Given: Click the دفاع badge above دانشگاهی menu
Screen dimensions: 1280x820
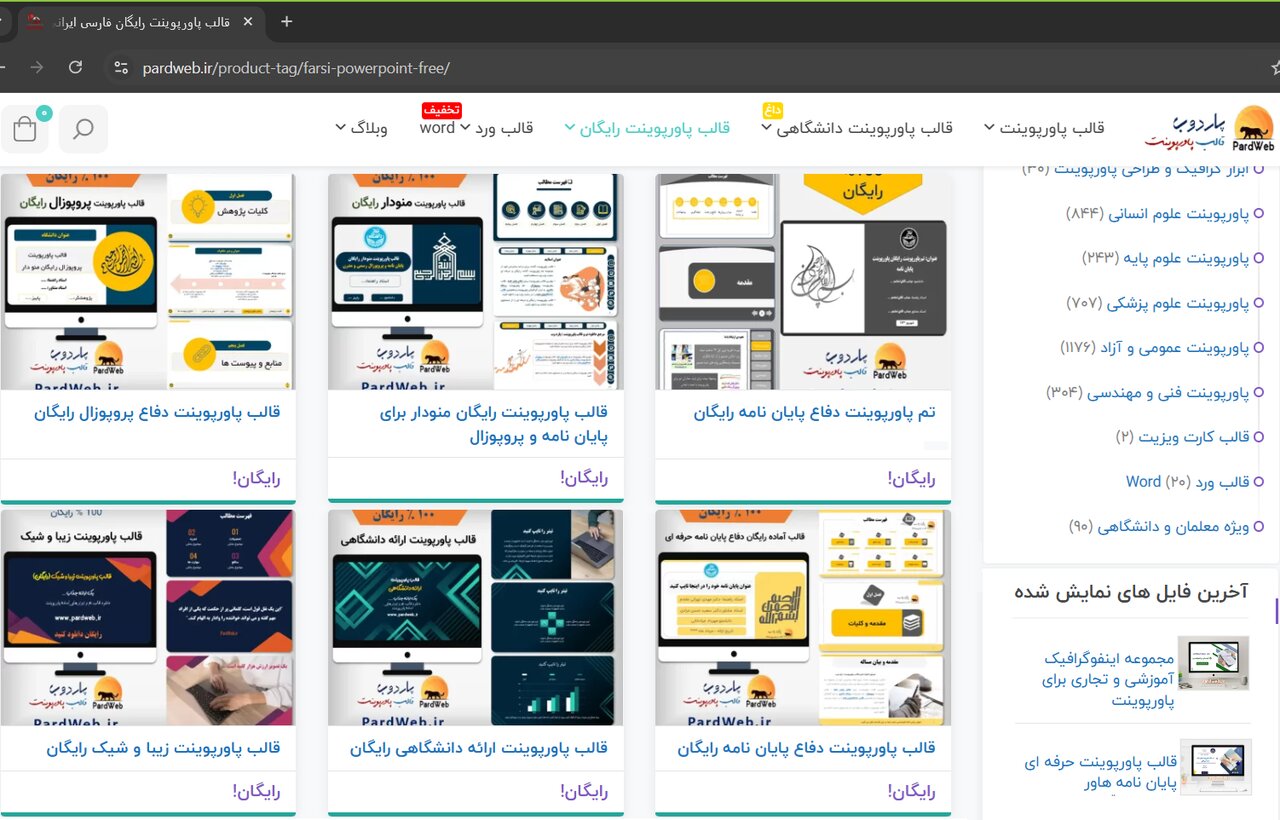Looking at the screenshot, I should click(x=771, y=110).
